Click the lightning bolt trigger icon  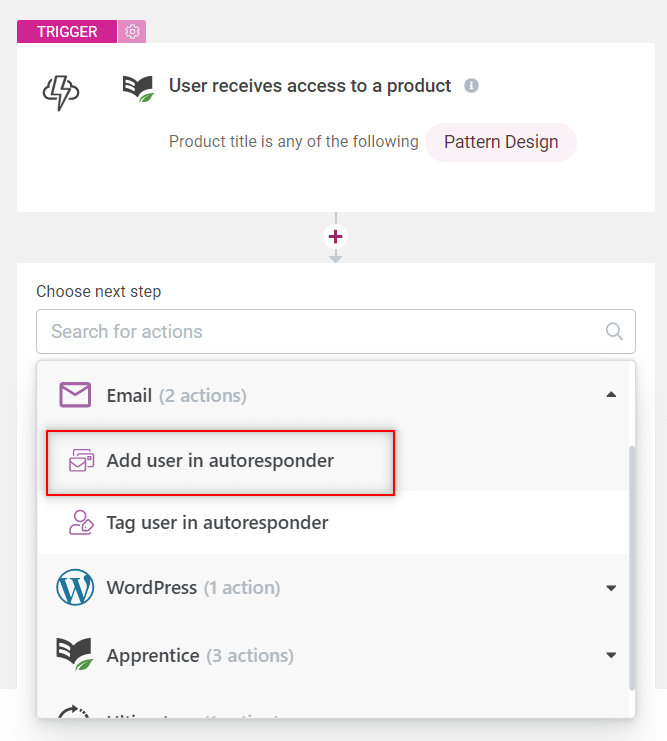pos(61,92)
